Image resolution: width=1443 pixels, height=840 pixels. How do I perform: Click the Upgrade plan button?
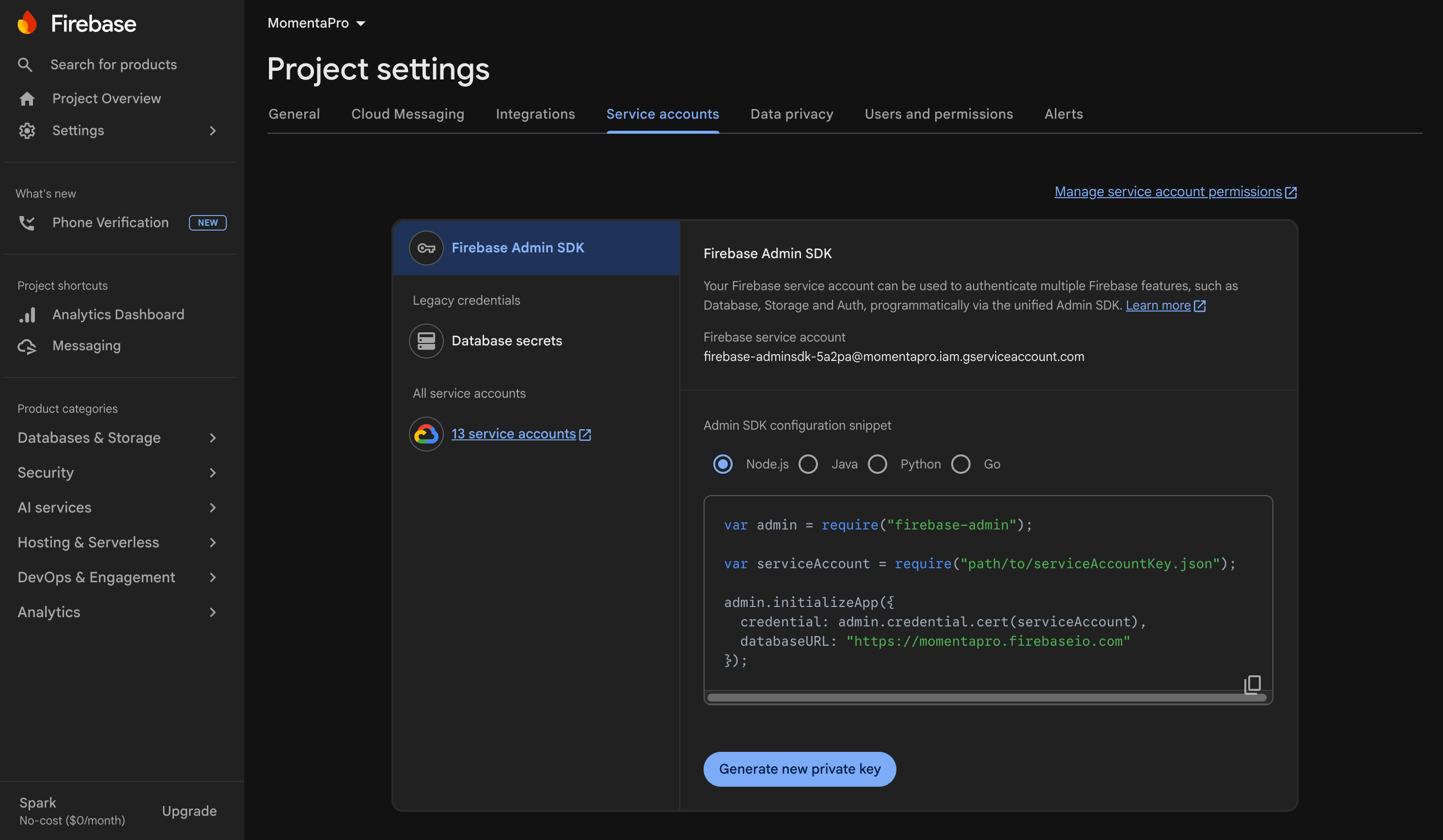[x=189, y=811]
